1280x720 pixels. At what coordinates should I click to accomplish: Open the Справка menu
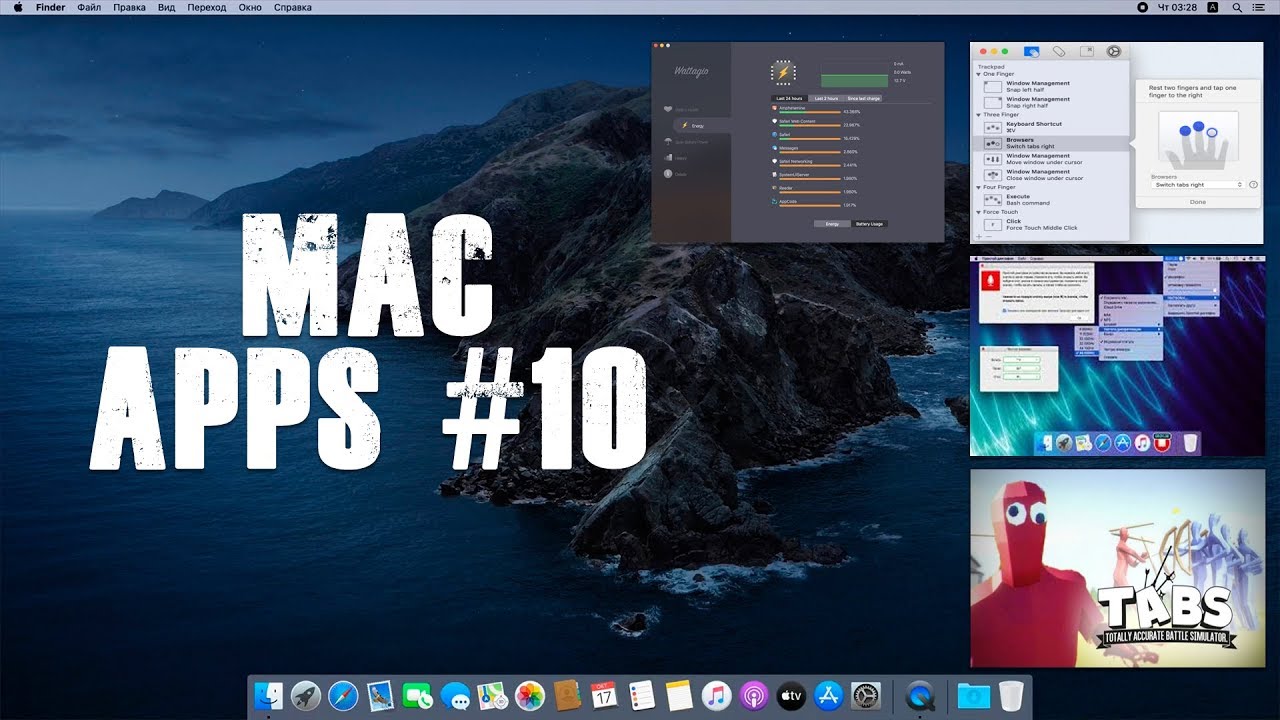pyautogui.click(x=293, y=7)
